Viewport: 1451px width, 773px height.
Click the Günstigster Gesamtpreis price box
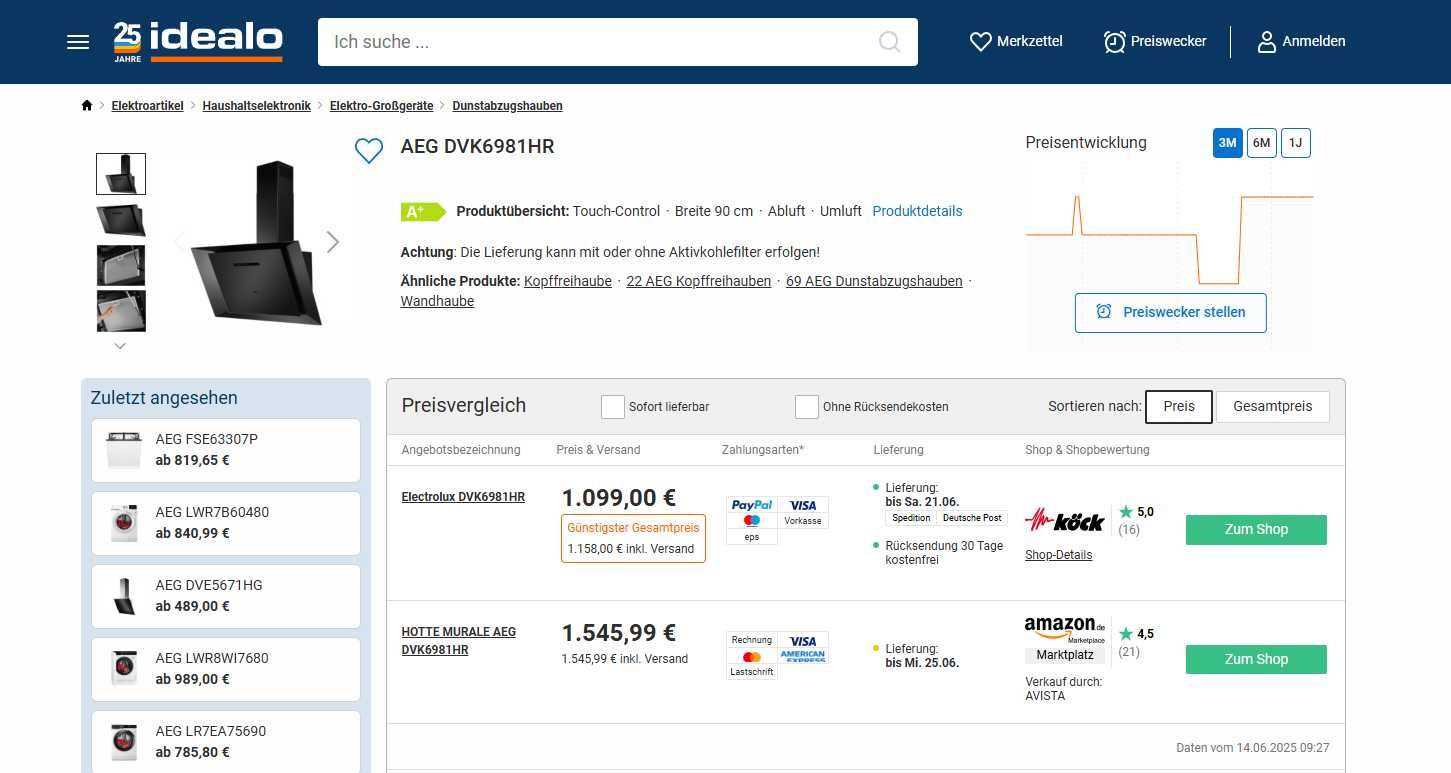633,538
